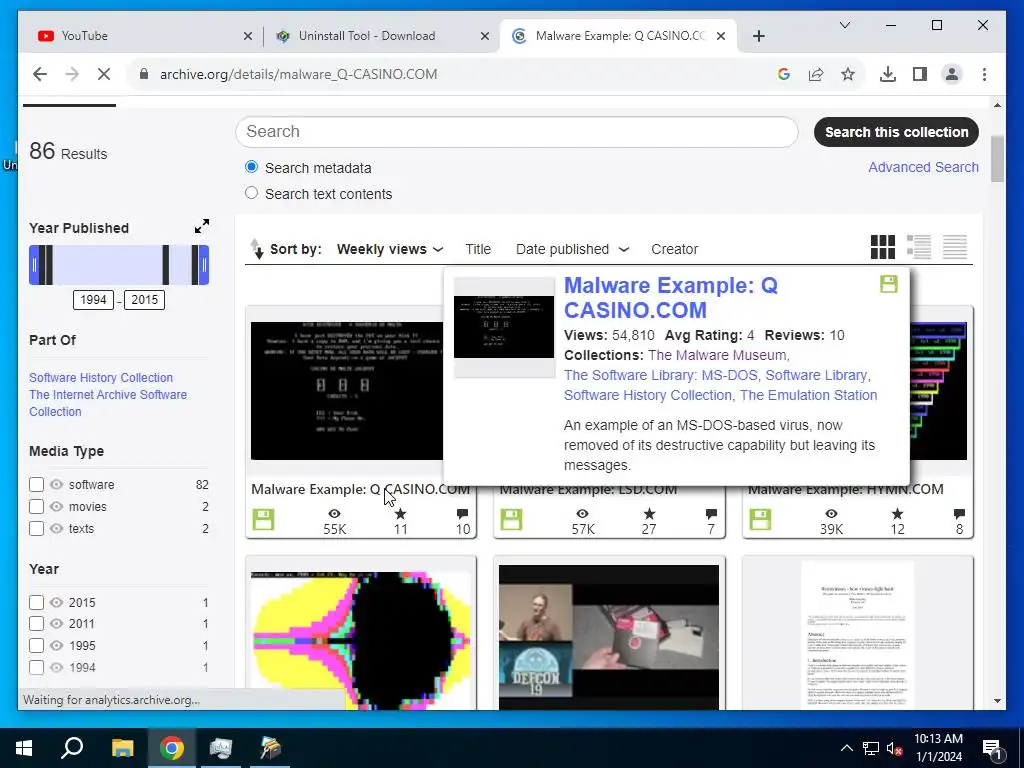Viewport: 1024px width, 768px height.
Task: Sort results by Creator
Action: [675, 249]
